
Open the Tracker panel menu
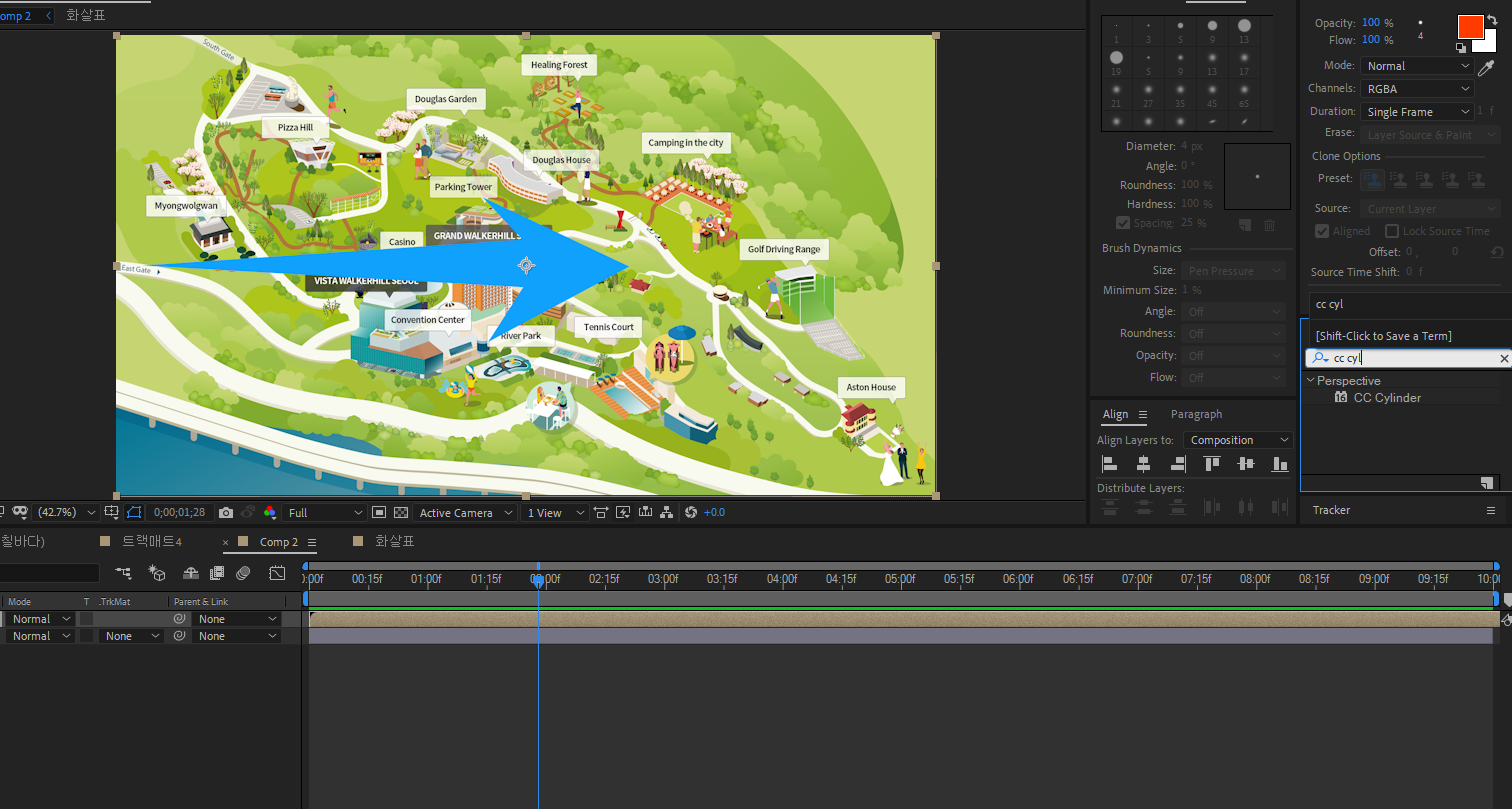[1491, 510]
